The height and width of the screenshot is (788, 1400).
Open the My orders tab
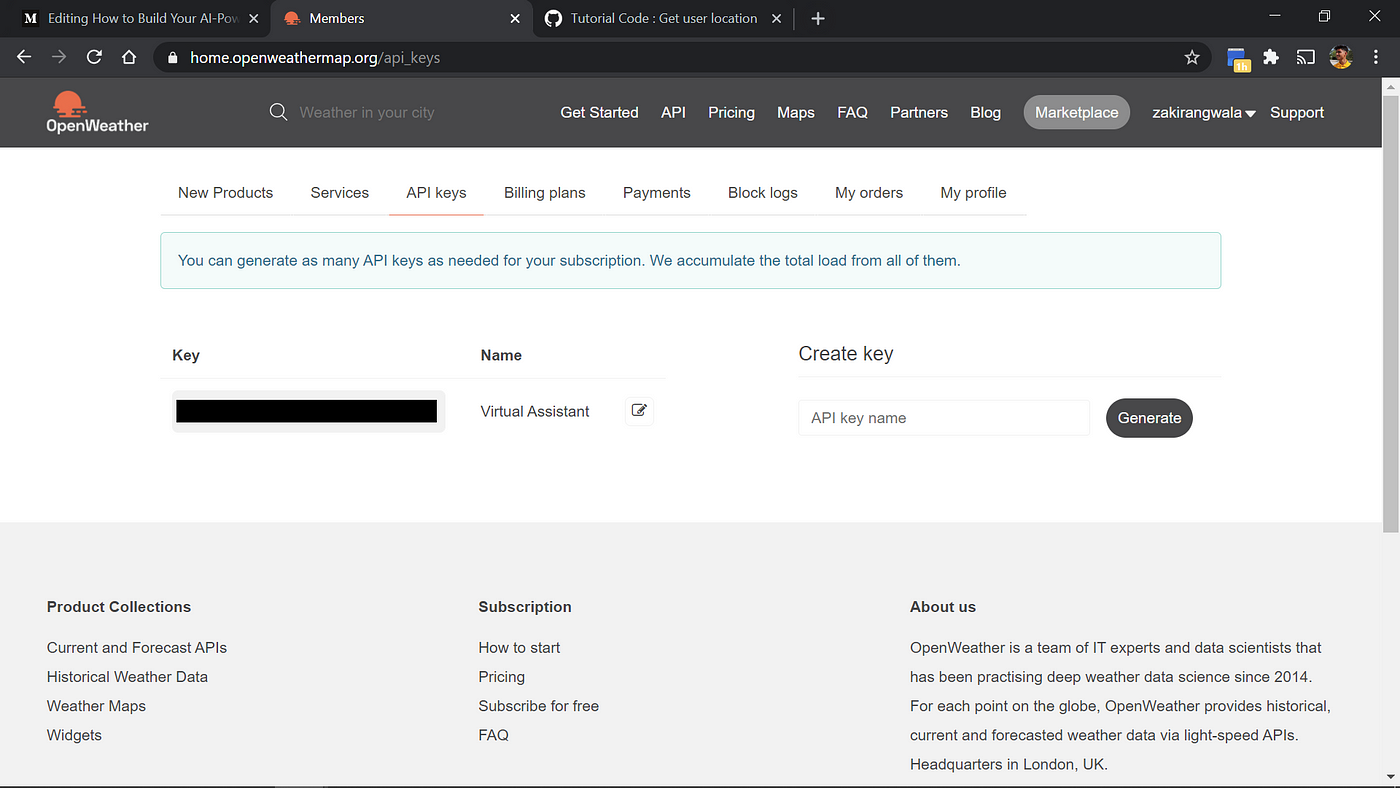coord(869,192)
